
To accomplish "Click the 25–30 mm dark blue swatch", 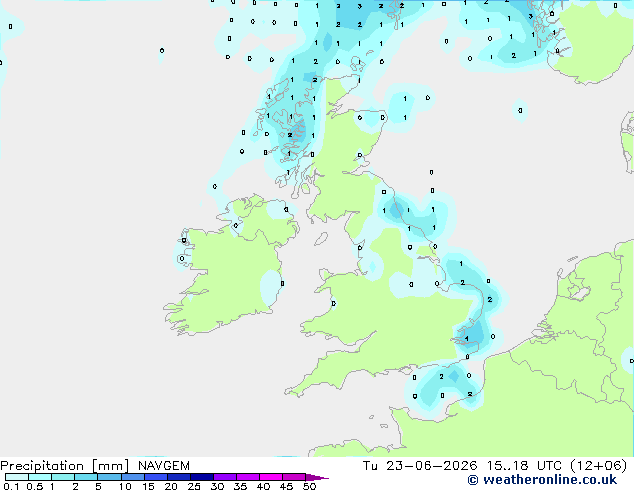I will click(201, 477).
